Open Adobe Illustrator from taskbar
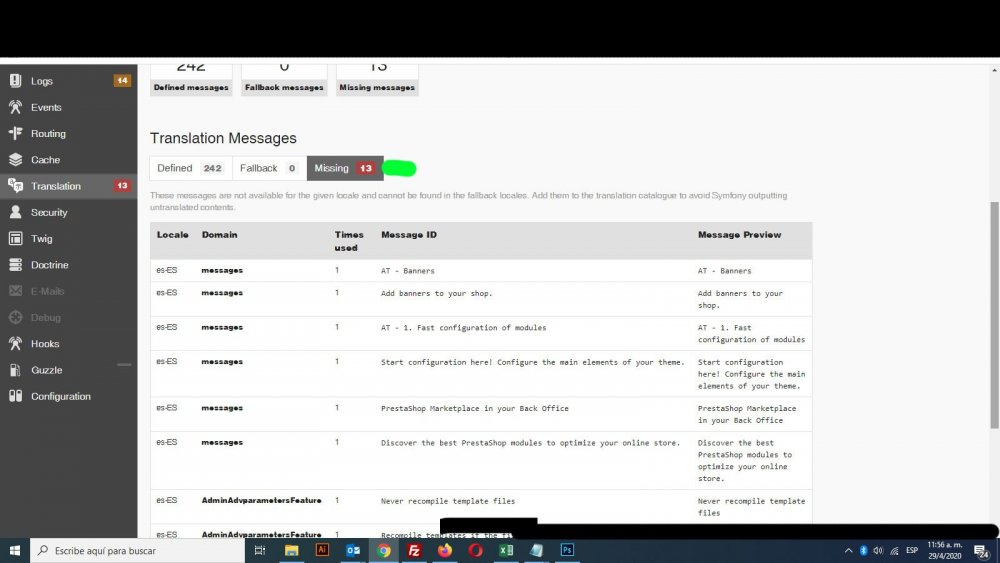The image size is (1000, 563). (x=322, y=550)
